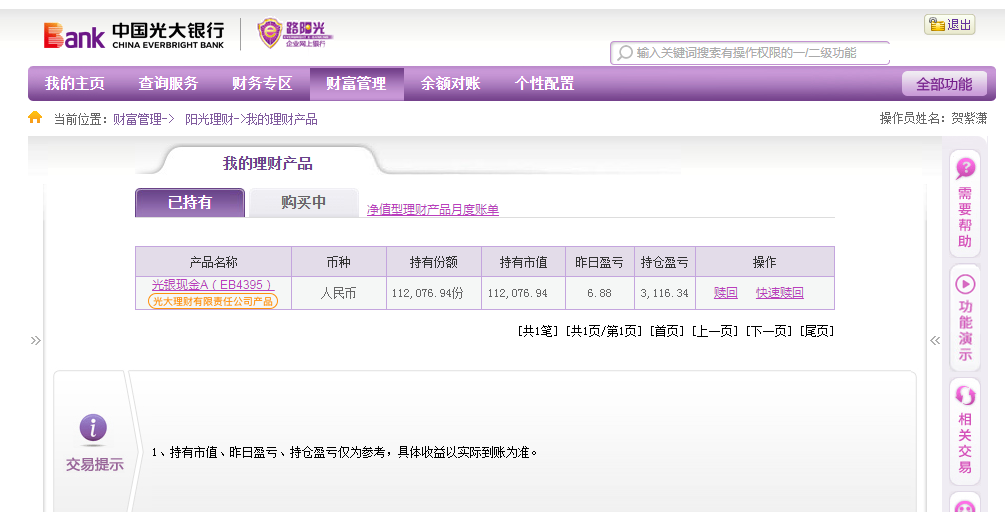Image resolution: width=1005 pixels, height=512 pixels.
Task: Click the search magnifier icon
Action: tap(625, 53)
